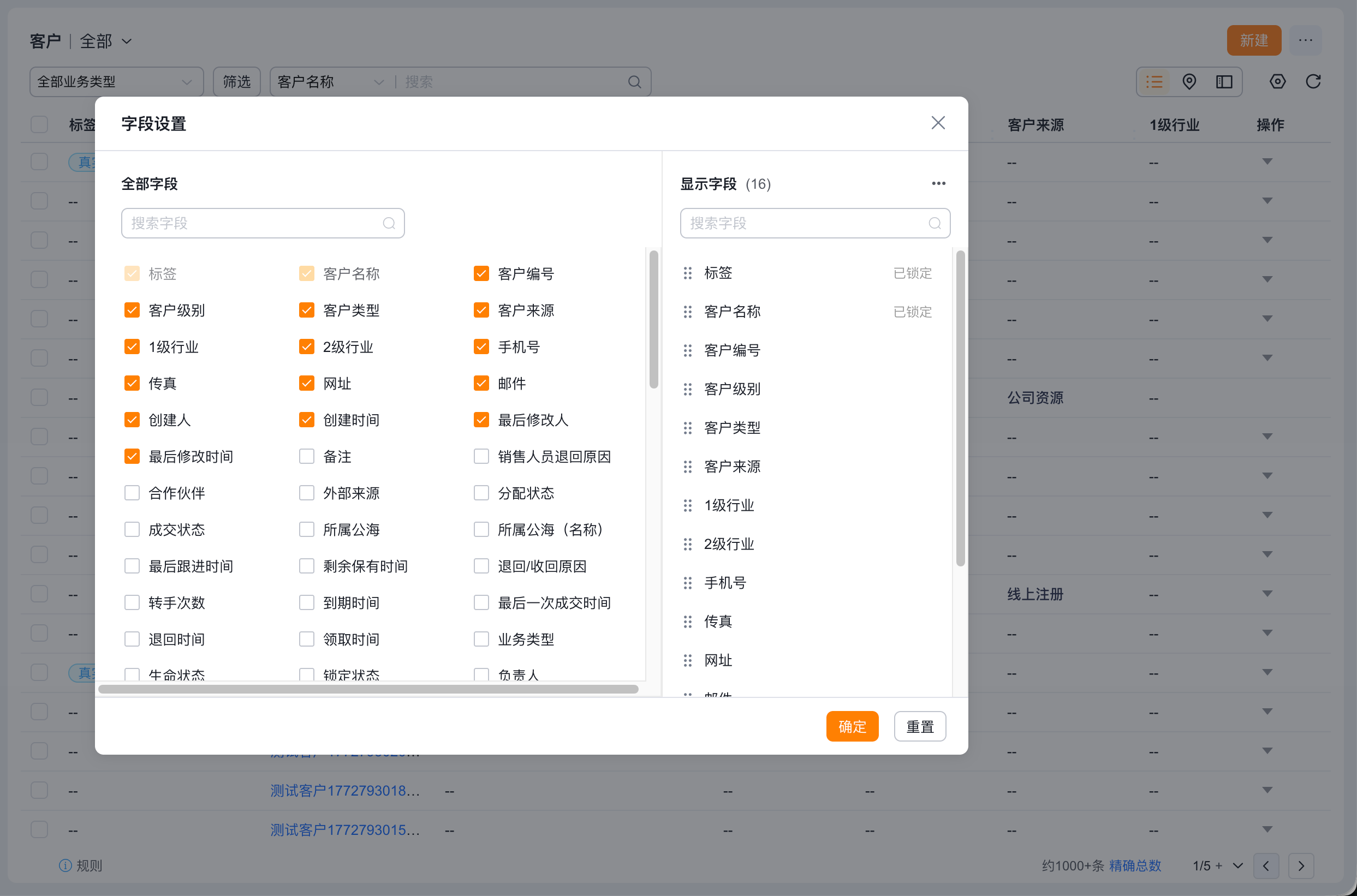
Task: Click the drag handle beside 手机号
Action: 688,583
